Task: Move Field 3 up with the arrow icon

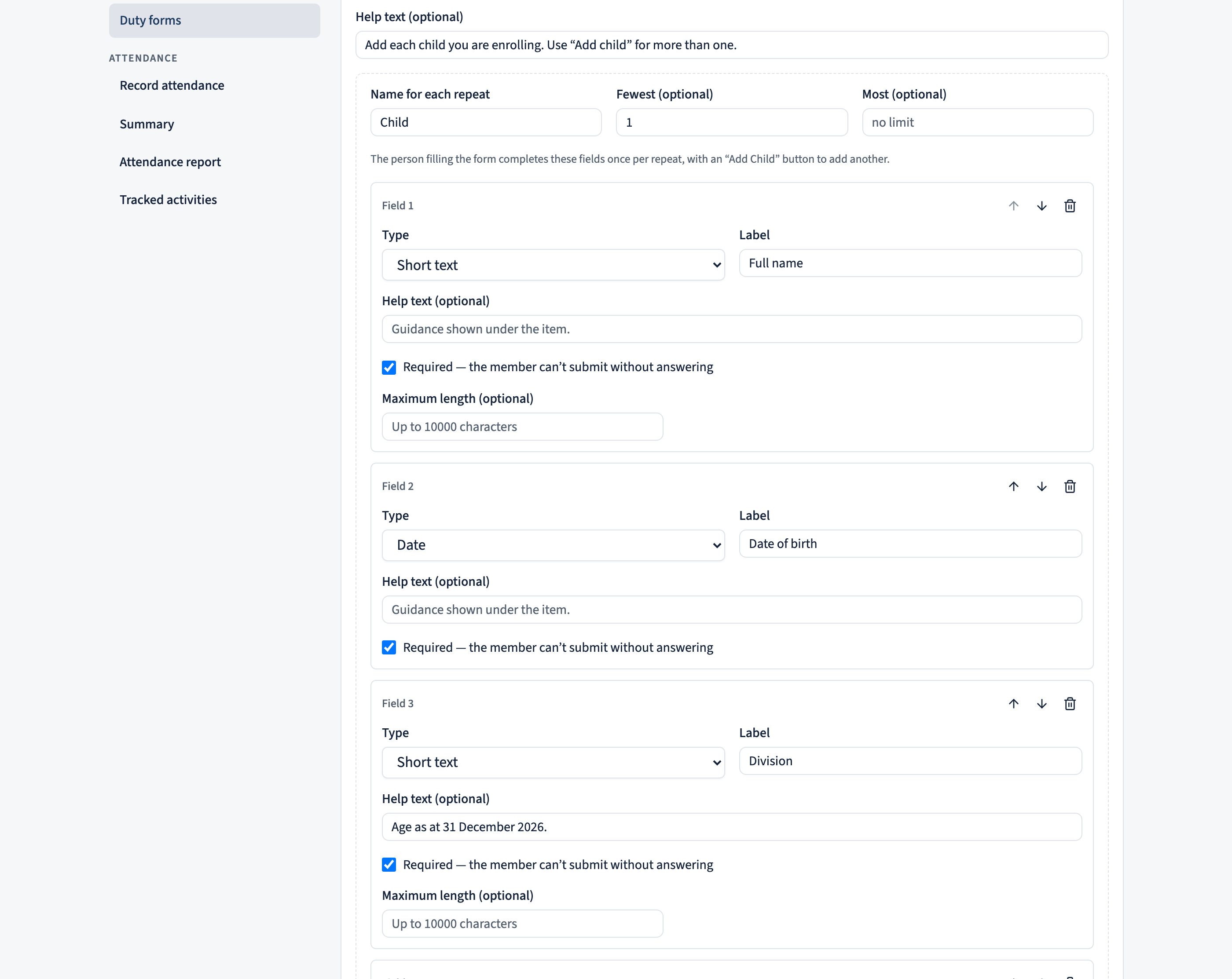Action: [x=1013, y=703]
